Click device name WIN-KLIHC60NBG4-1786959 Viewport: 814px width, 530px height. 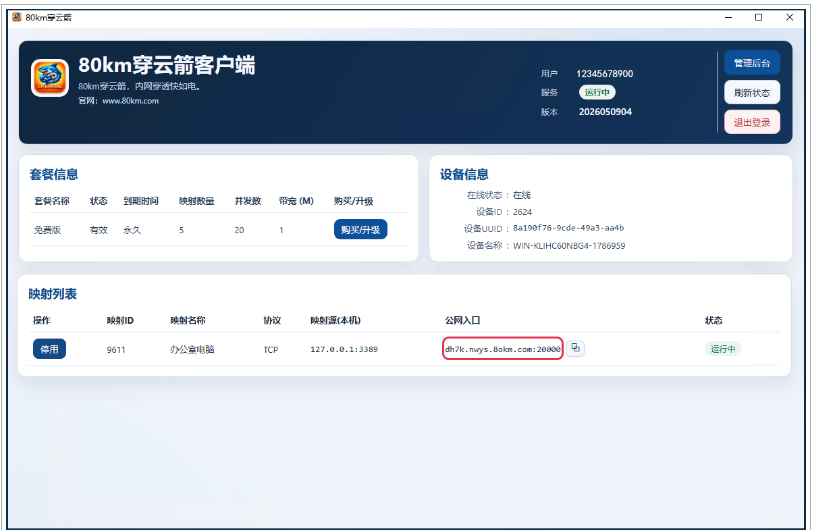(x=569, y=246)
